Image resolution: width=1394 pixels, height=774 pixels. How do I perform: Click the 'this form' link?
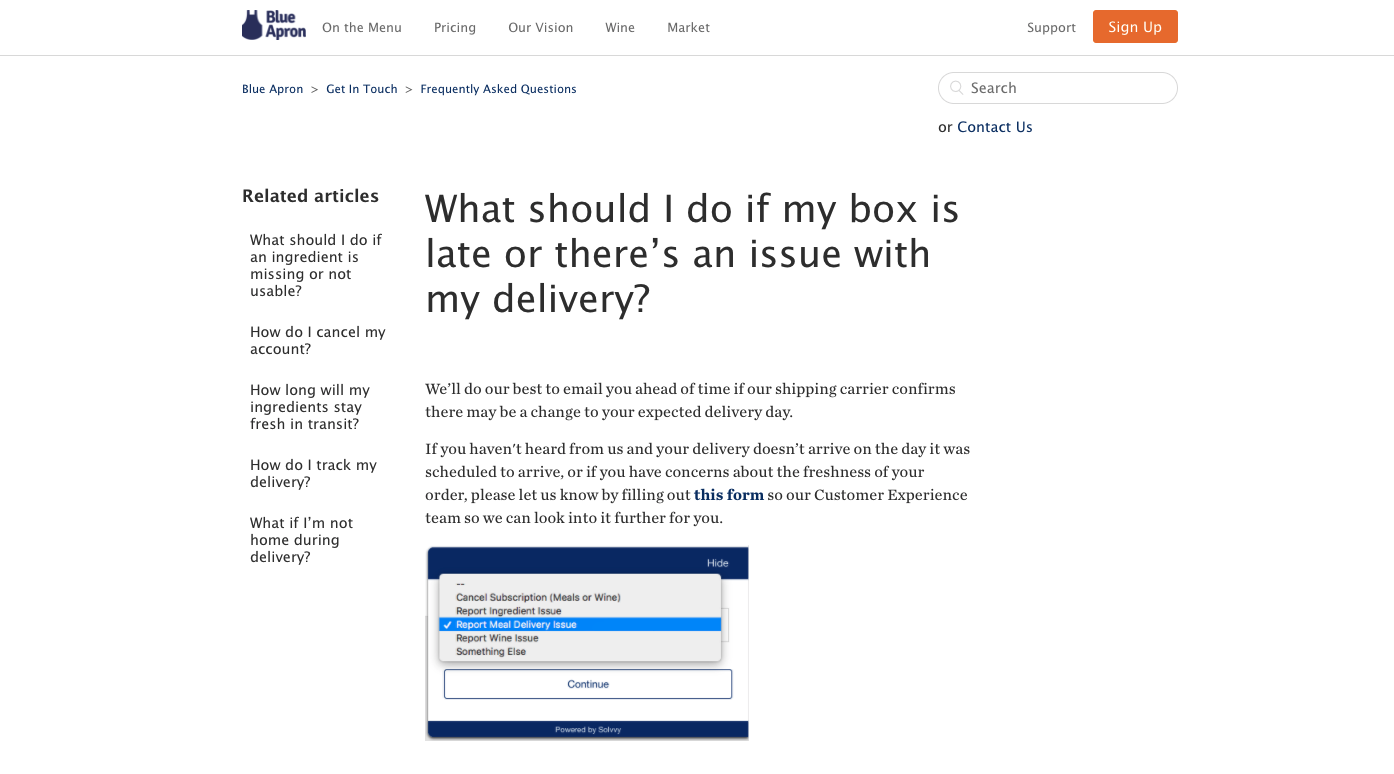point(729,495)
